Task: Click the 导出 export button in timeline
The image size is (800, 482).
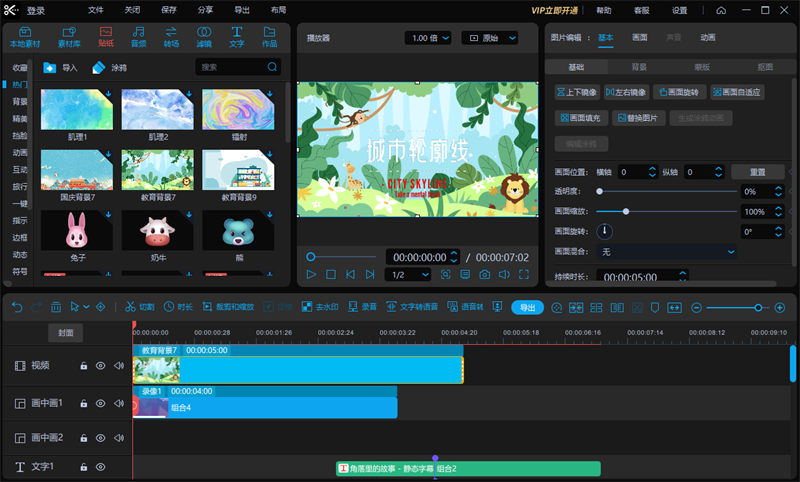Action: tap(527, 307)
